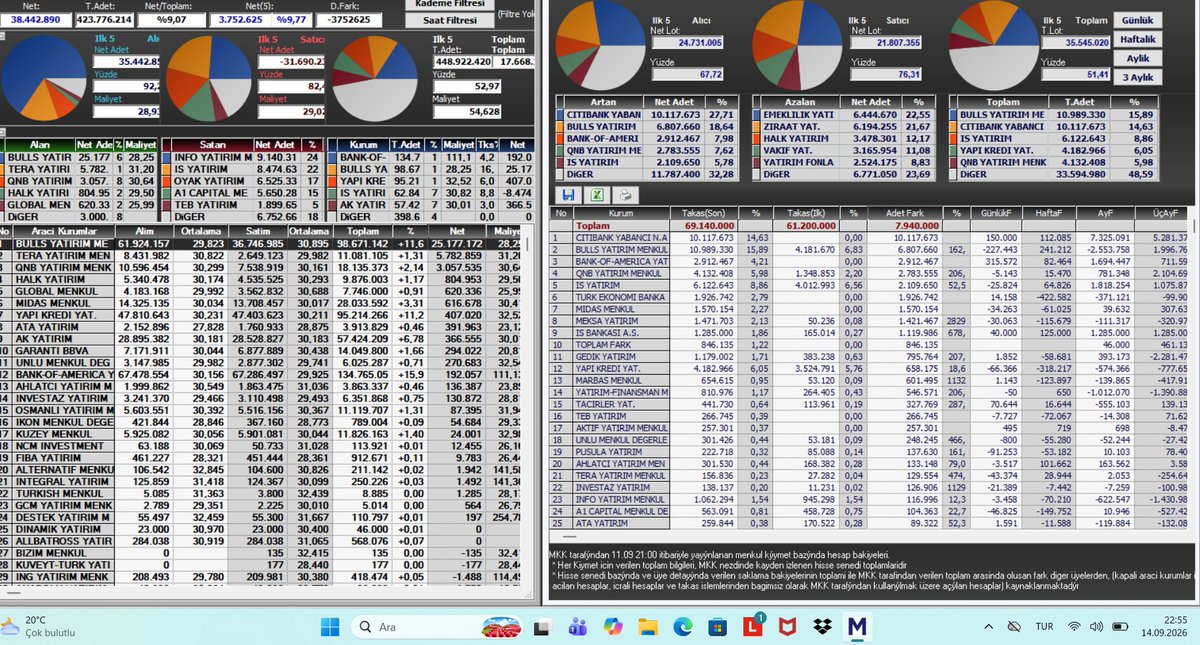
Task: Sort the takas table by the Kurum column
Action: point(619,214)
